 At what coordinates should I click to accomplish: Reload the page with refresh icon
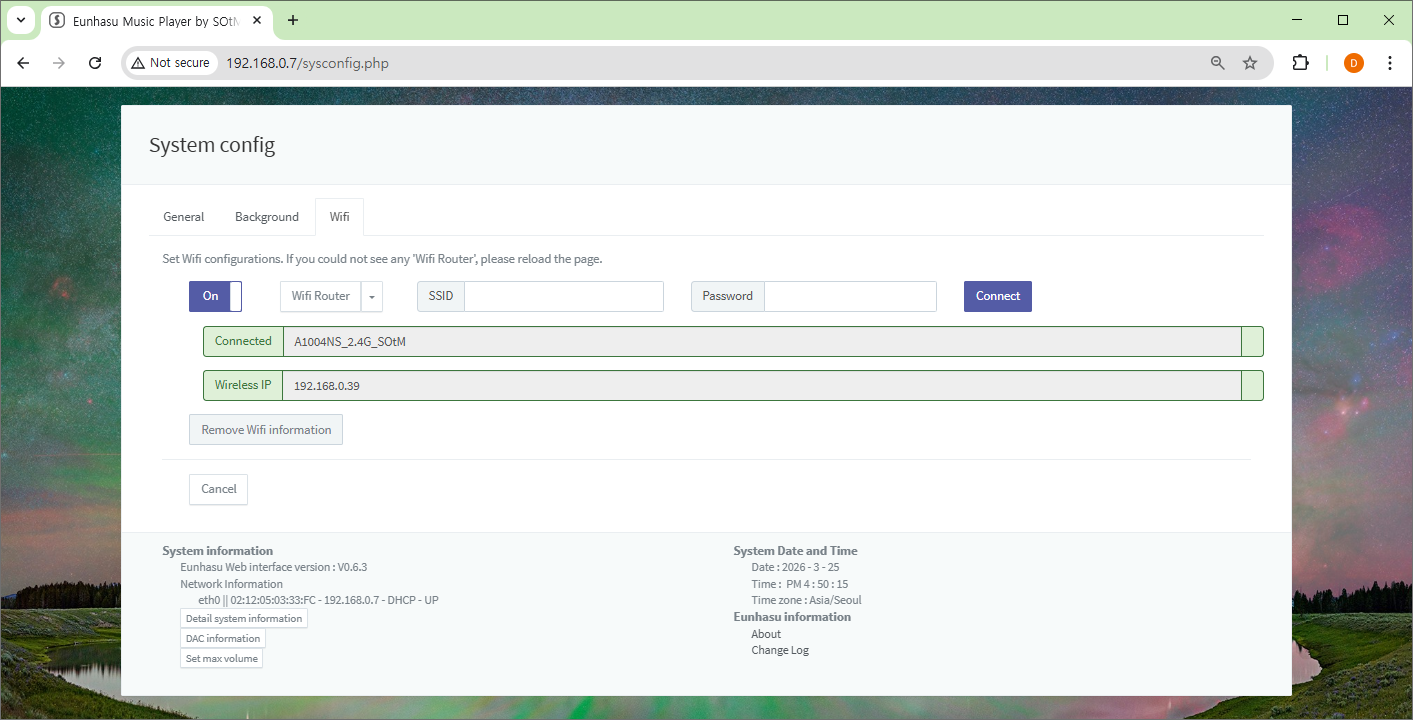pyautogui.click(x=95, y=63)
